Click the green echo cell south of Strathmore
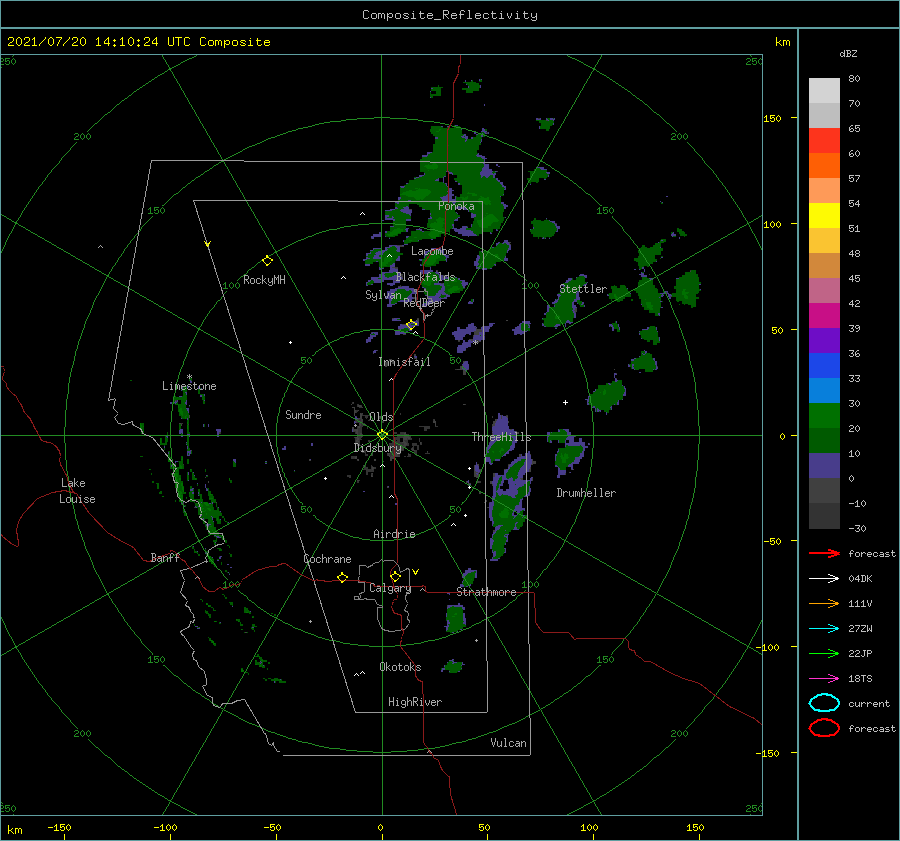Screen dimensions: 900x841 pos(456,619)
